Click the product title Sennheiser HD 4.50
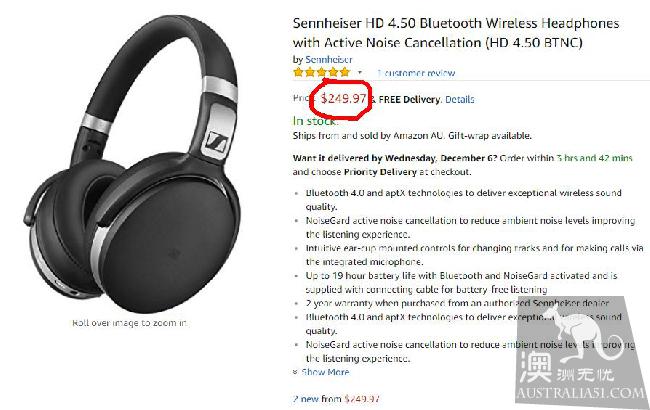 click(x=456, y=33)
